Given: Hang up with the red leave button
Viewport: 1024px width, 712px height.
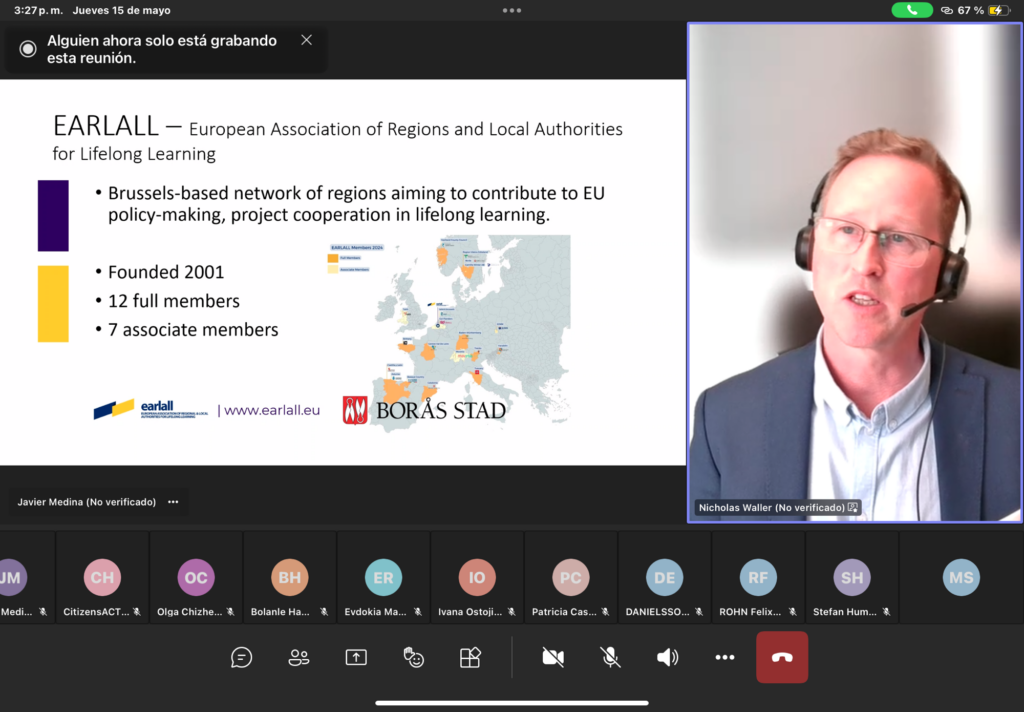Looking at the screenshot, I should [782, 657].
